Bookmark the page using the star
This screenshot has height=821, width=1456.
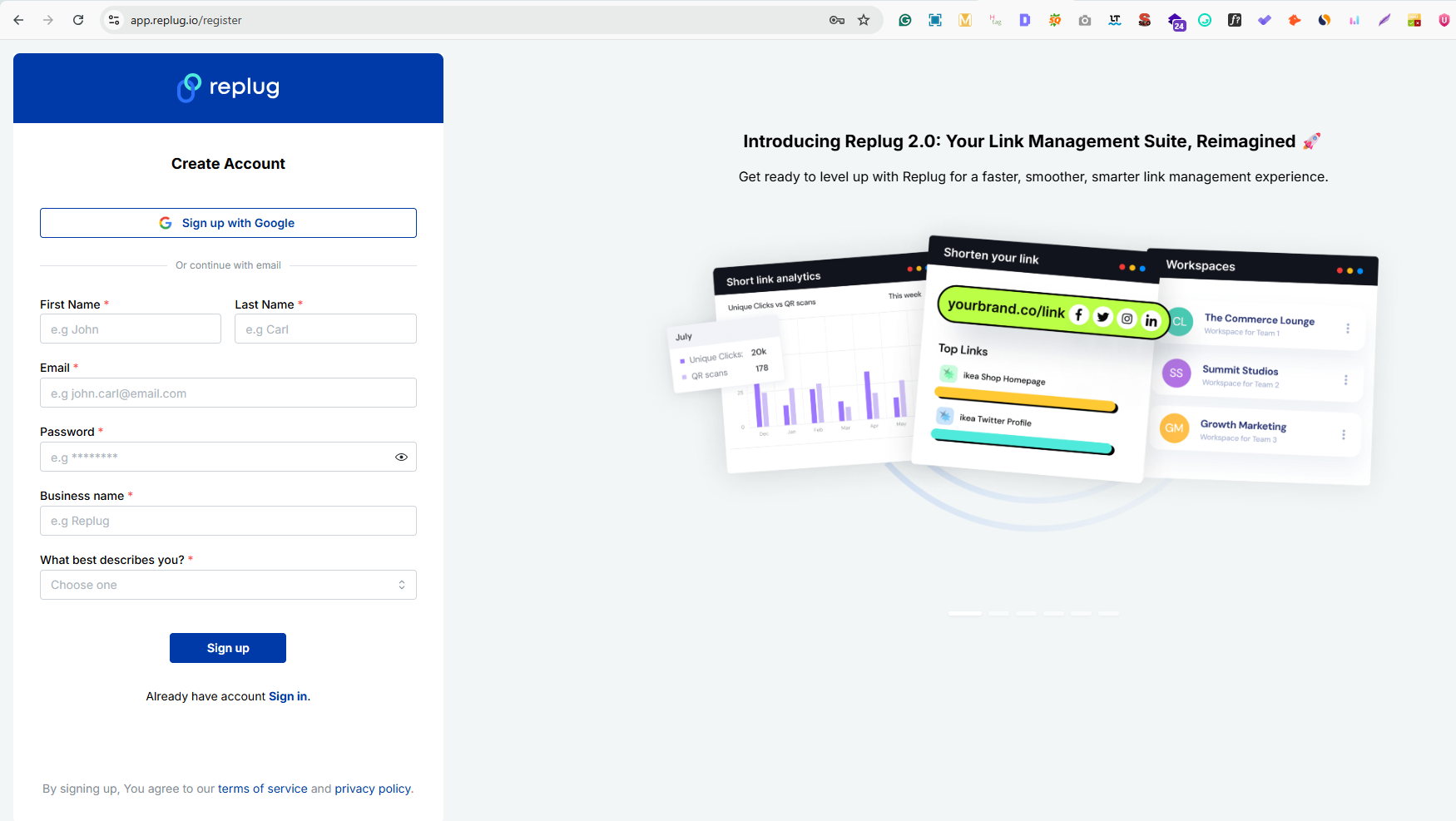(864, 19)
